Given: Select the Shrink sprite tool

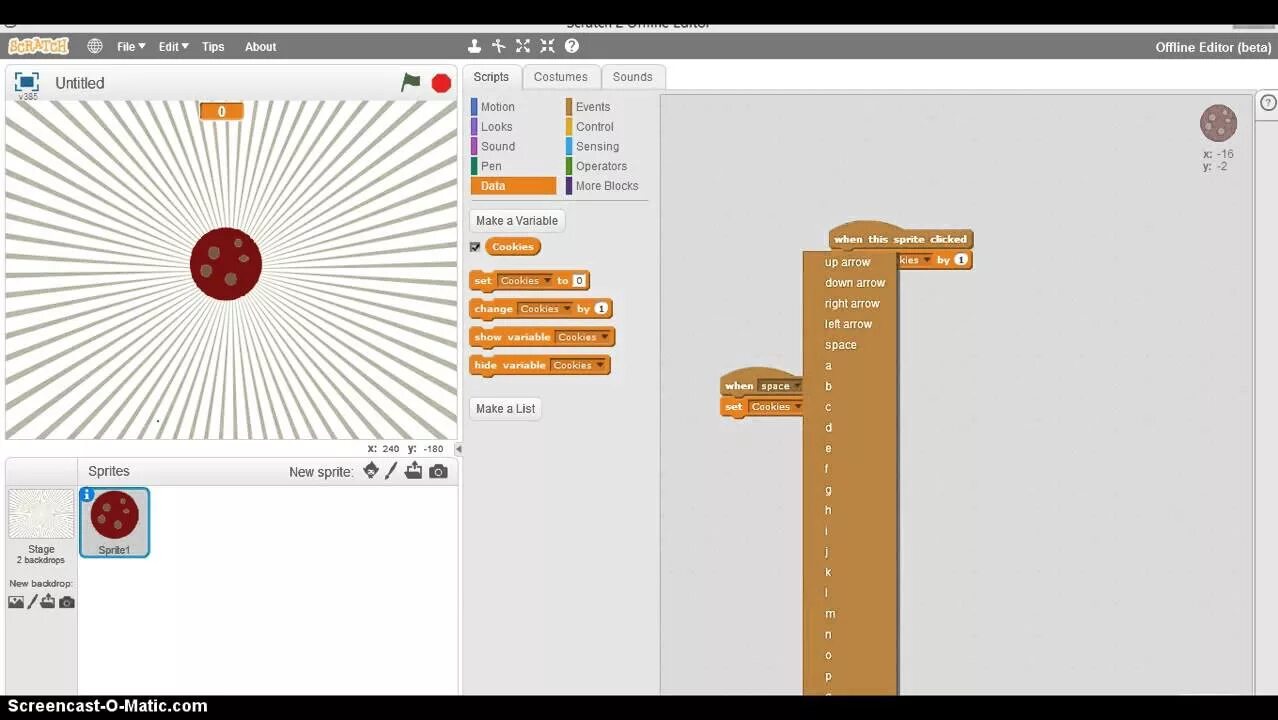Looking at the screenshot, I should tap(547, 46).
